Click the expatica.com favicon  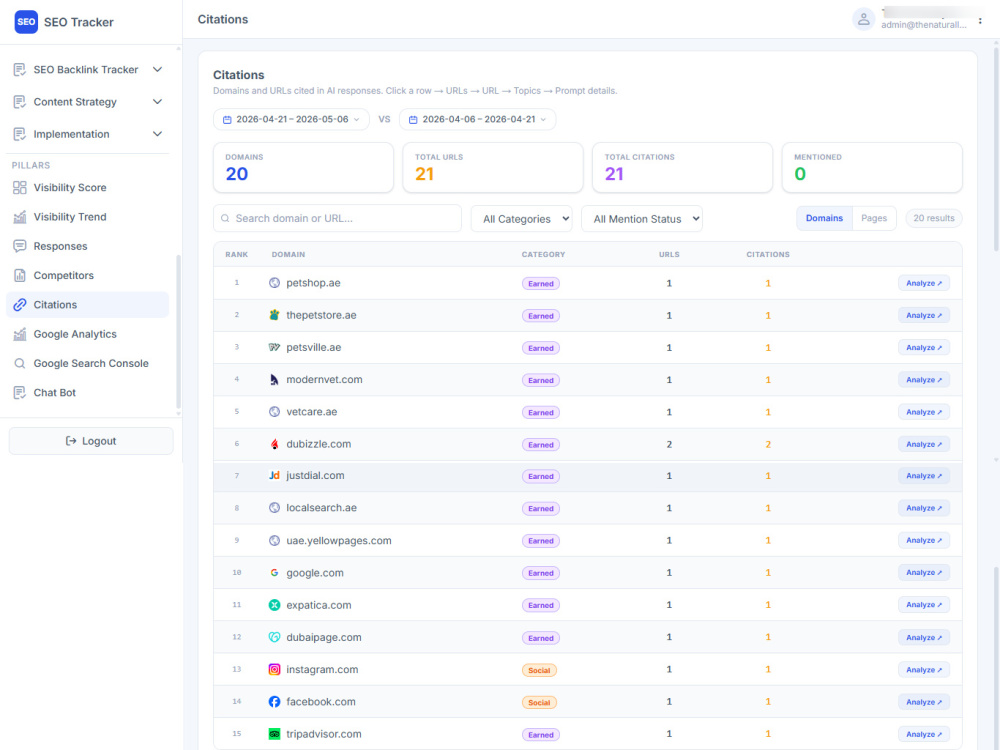[x=274, y=605]
